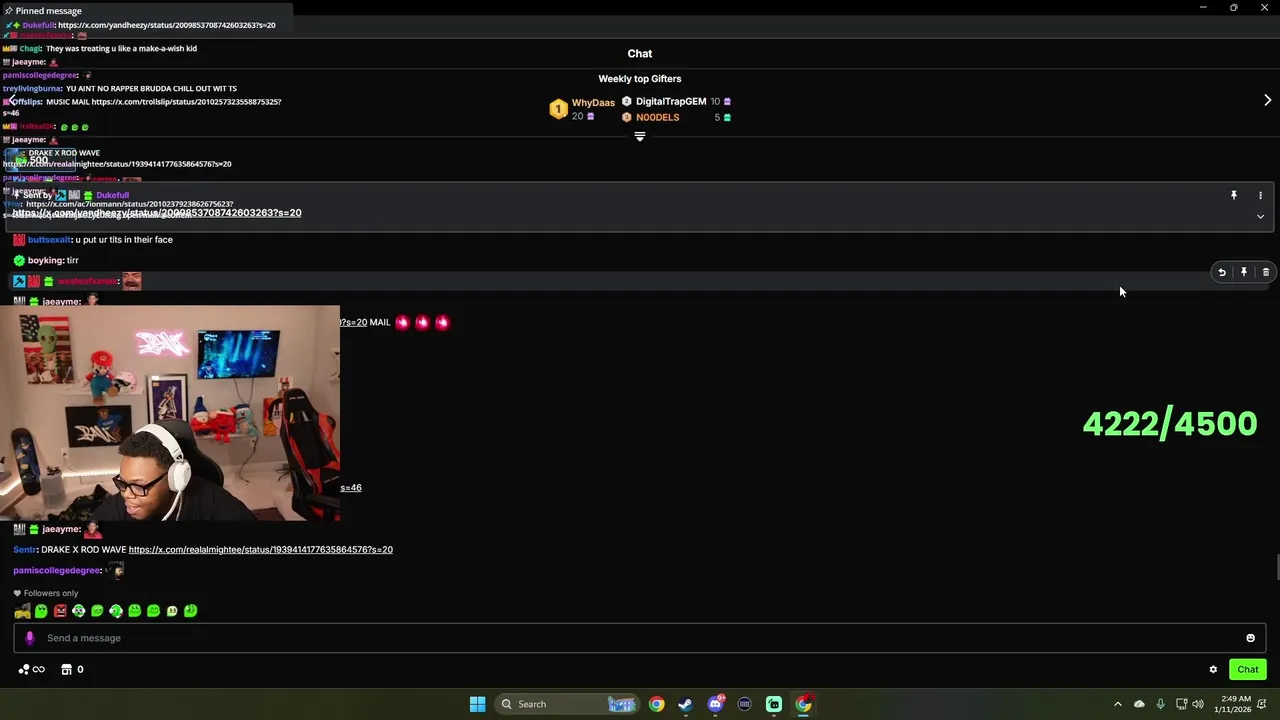This screenshot has width=1280, height=720.
Task: Click the green Chat send button
Action: coord(1248,670)
